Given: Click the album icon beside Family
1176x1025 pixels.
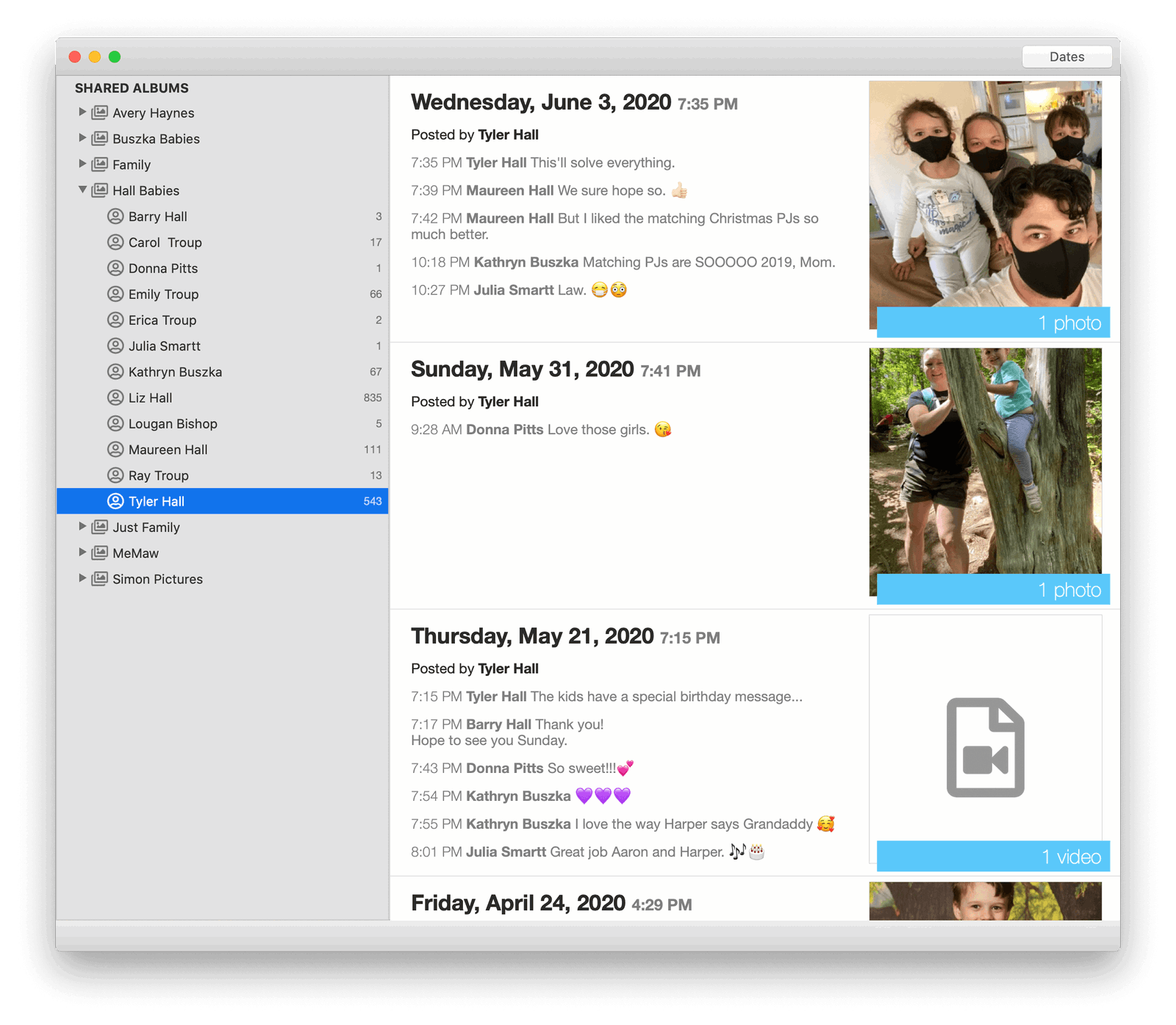Looking at the screenshot, I should point(100,164).
